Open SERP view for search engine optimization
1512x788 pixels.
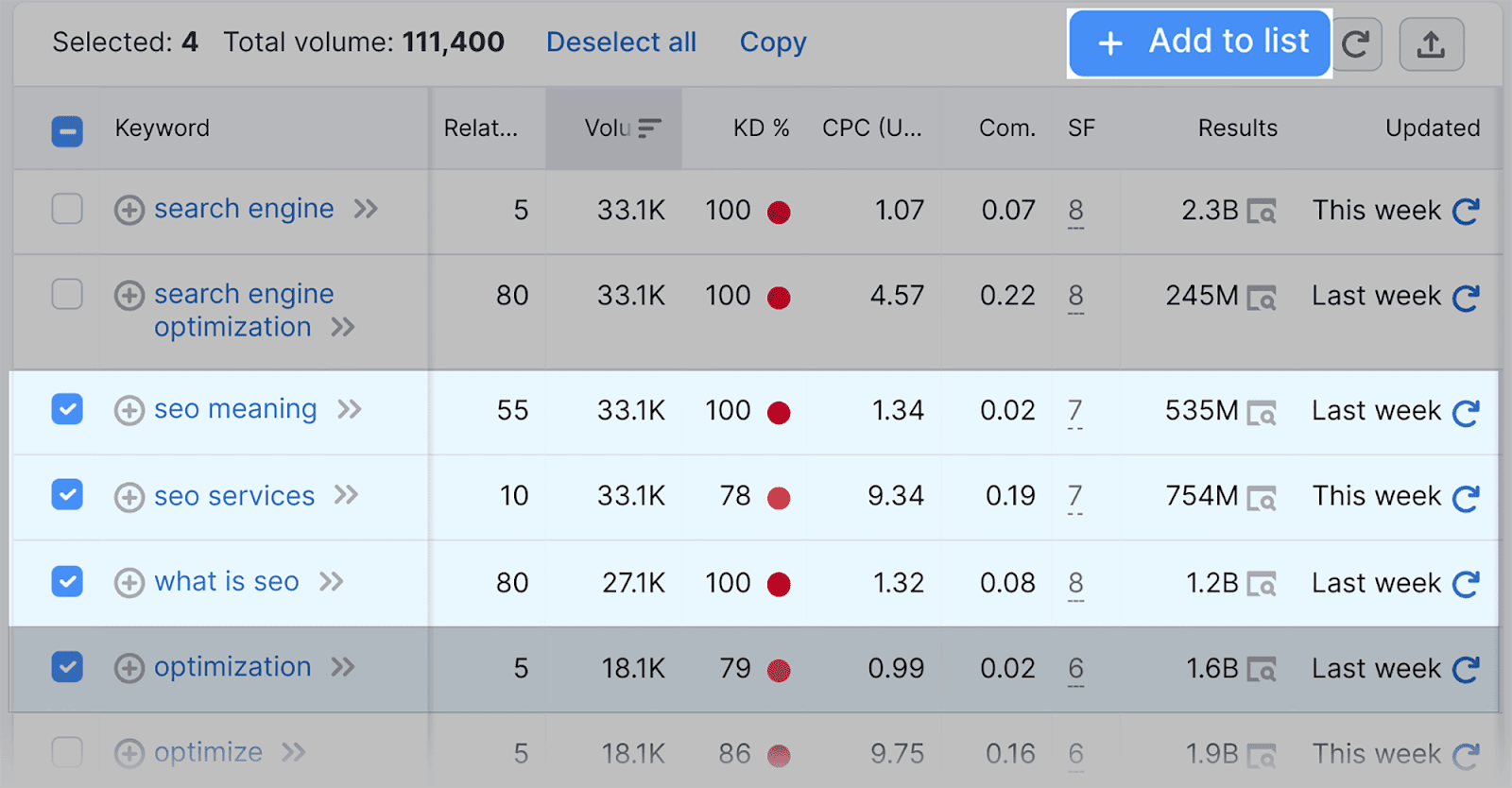(1262, 299)
